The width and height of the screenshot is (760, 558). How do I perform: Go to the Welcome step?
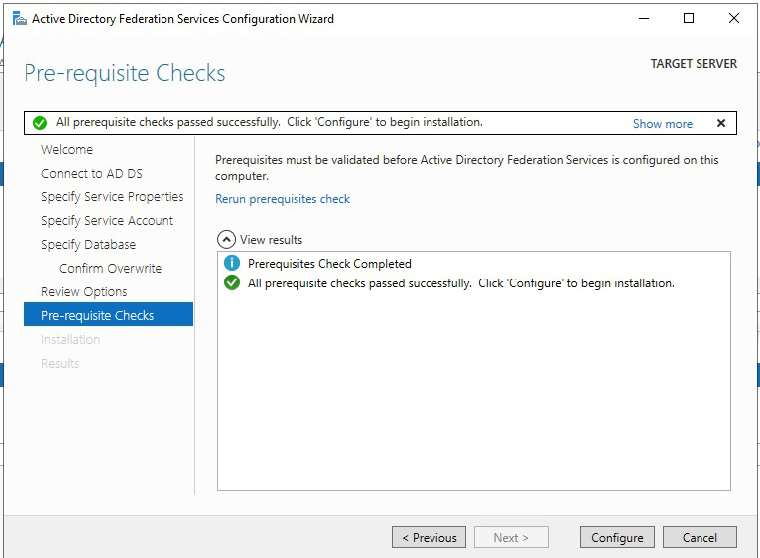click(67, 149)
